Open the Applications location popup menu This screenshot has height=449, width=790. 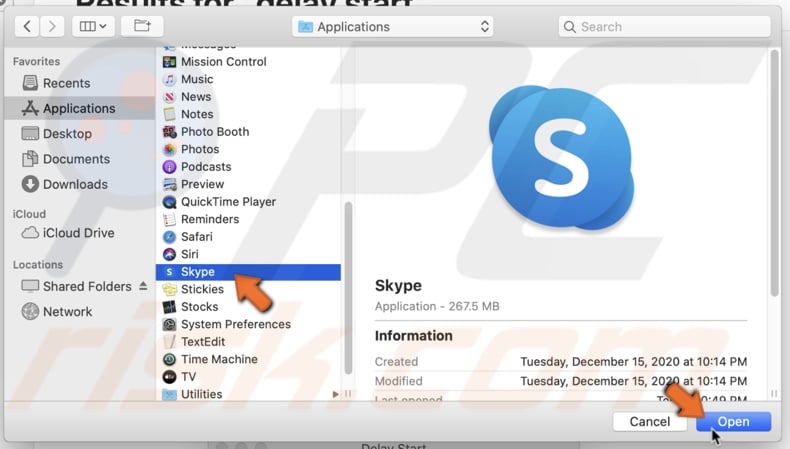pos(392,27)
